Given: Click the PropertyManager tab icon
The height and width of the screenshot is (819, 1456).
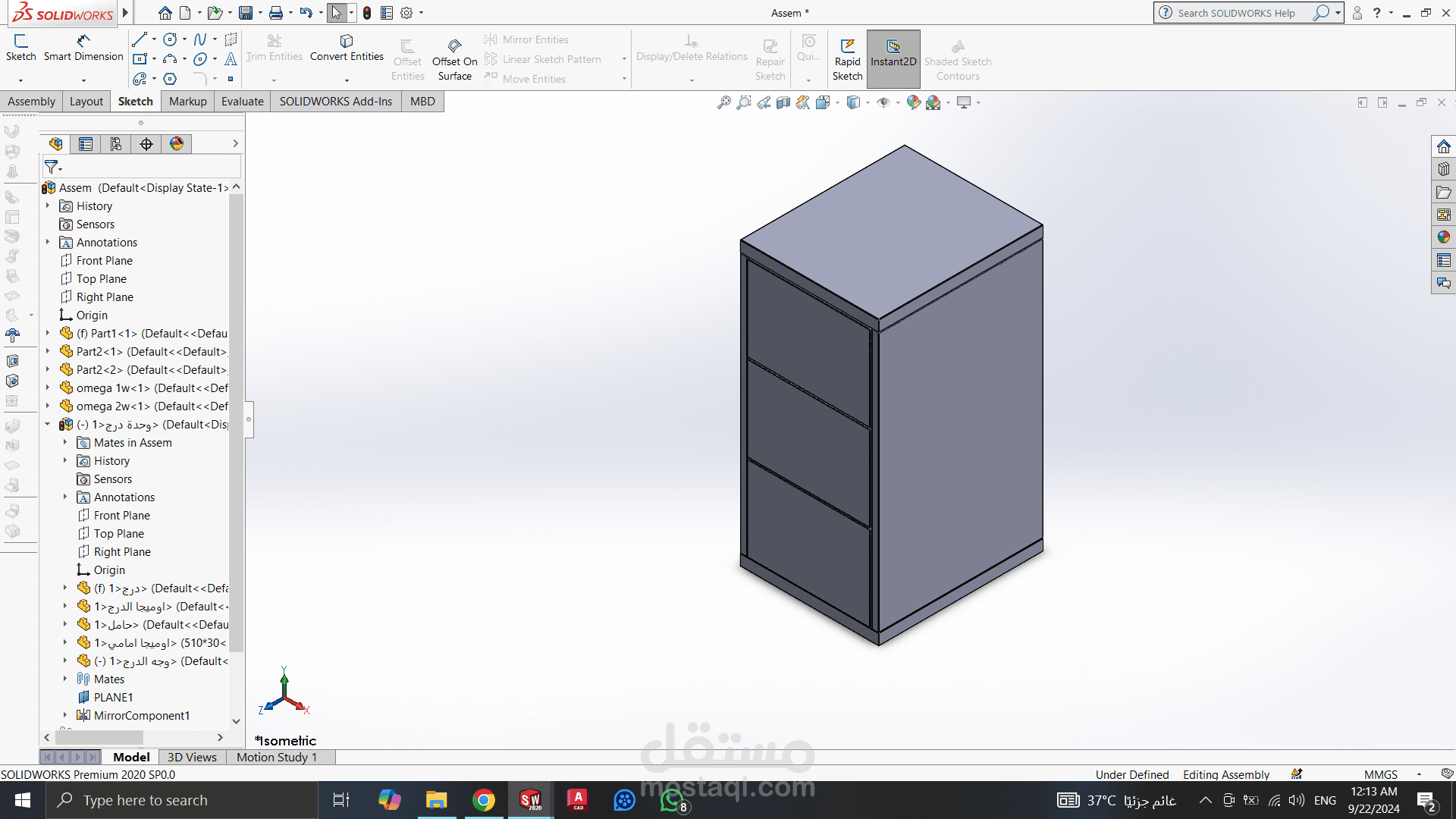Looking at the screenshot, I should coord(86,144).
